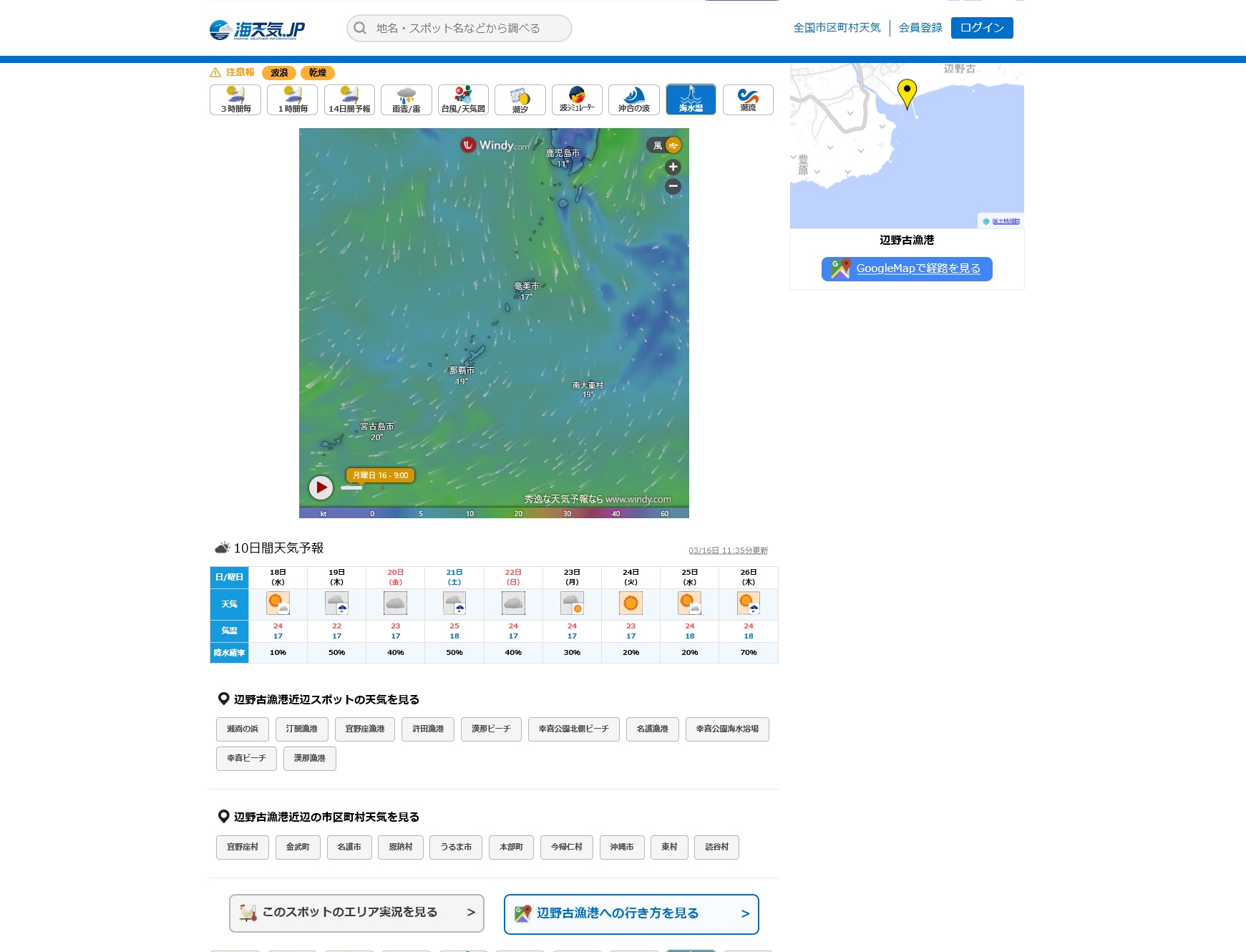Screen dimensions: 1246x952
Task: Select the 沖合の波 offshore waves icon
Action: click(633, 99)
